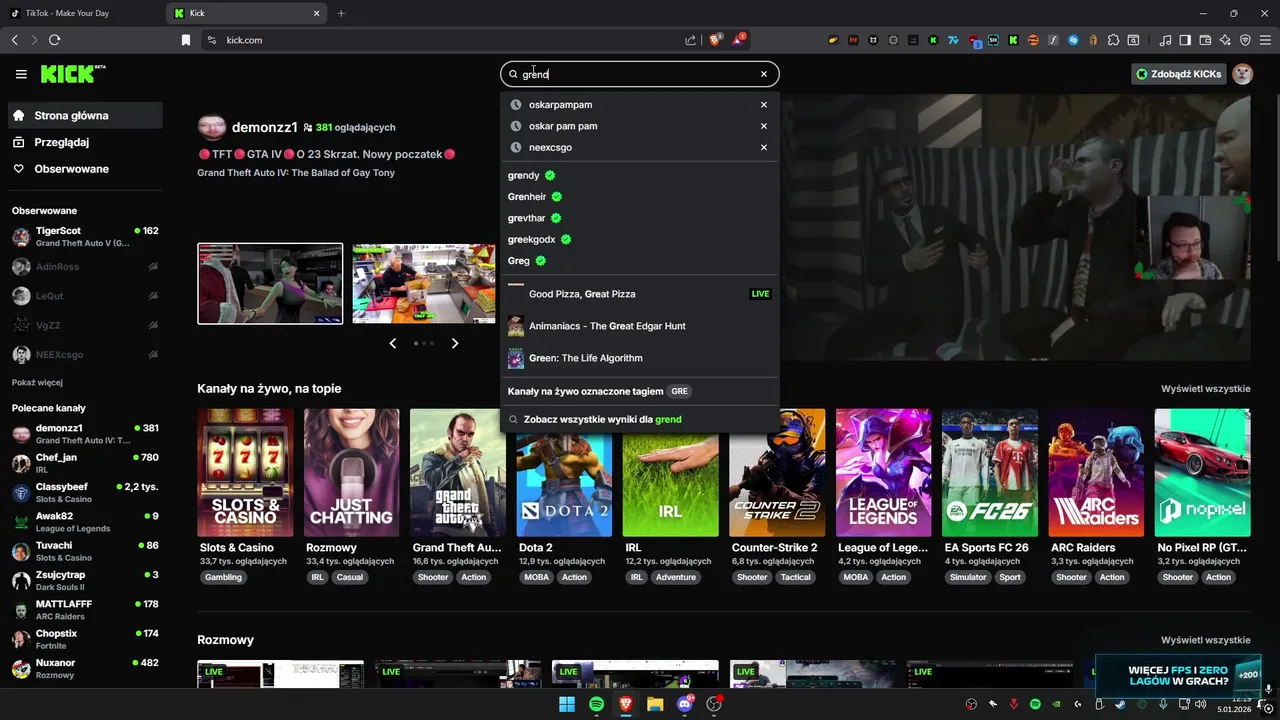The image size is (1280, 720).
Task: Click the GRE tag chip
Action: pos(680,391)
